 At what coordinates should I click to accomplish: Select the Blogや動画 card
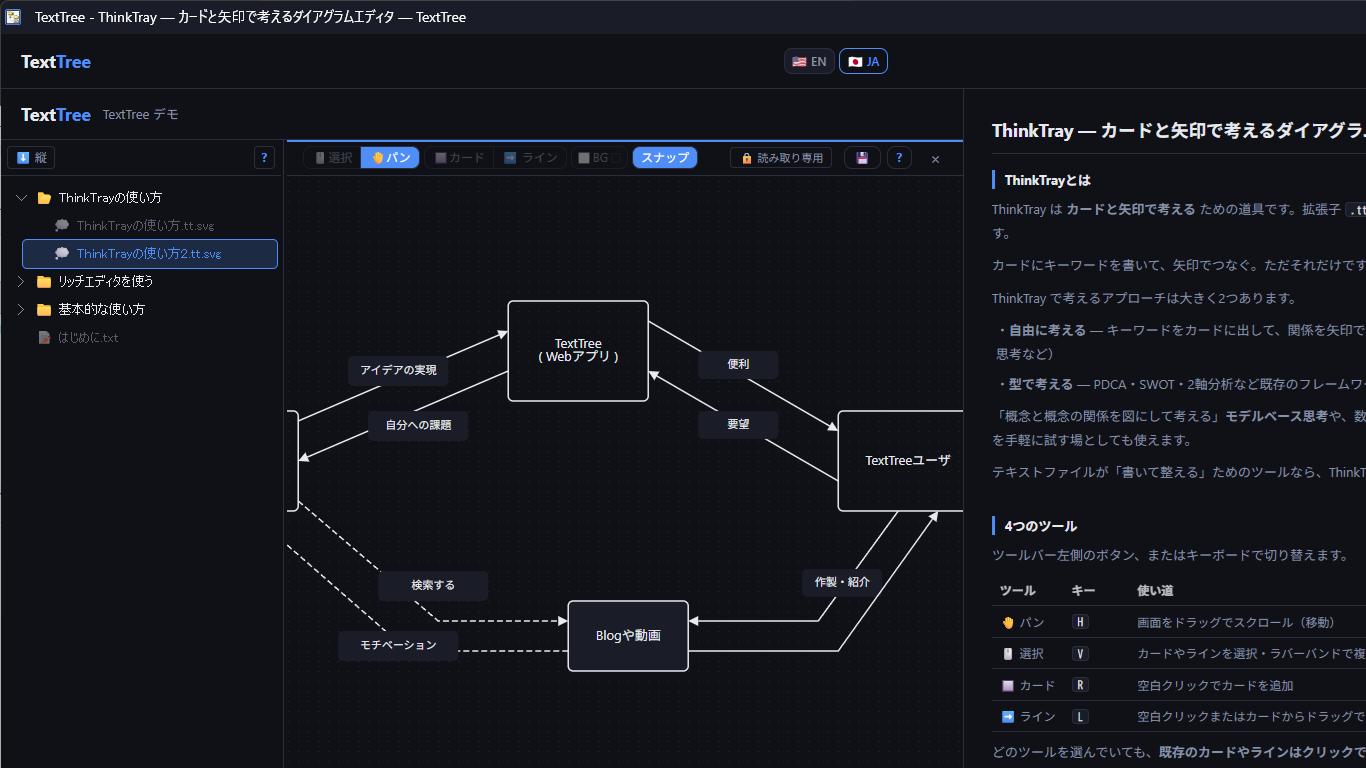point(628,636)
